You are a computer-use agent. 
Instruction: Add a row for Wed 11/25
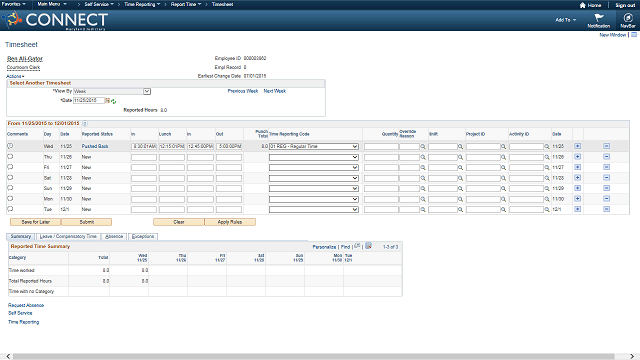click(x=578, y=146)
